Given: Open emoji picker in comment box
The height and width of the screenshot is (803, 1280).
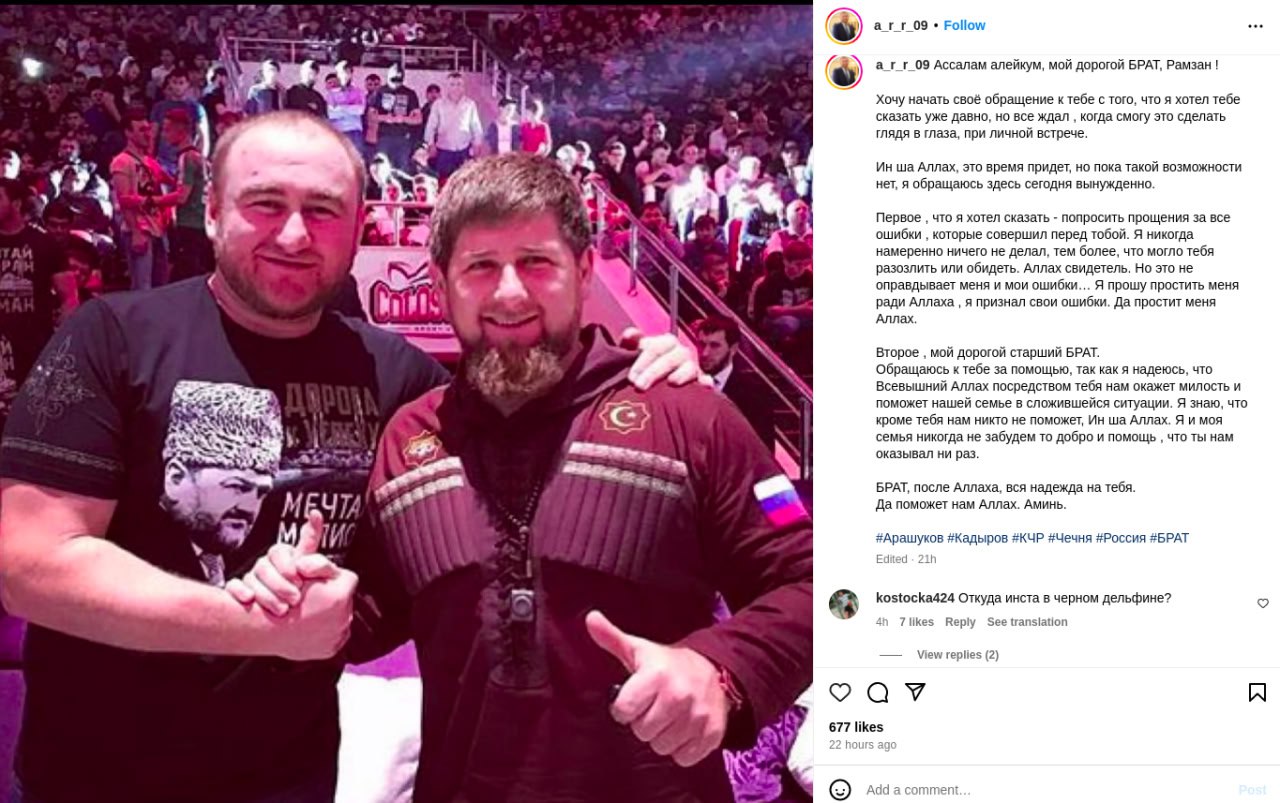Looking at the screenshot, I should (x=840, y=789).
